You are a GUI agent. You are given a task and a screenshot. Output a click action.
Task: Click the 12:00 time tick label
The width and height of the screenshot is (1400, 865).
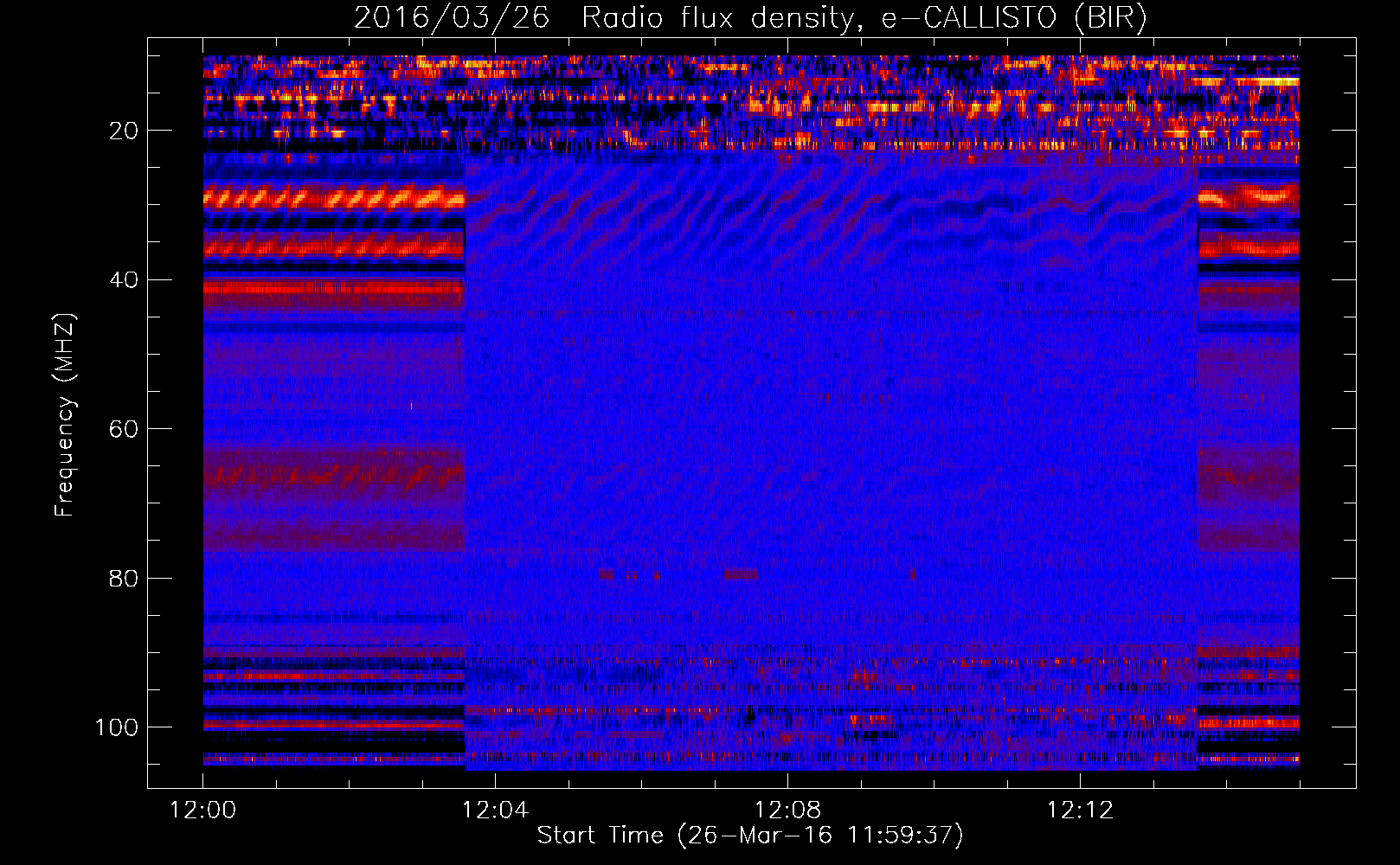pyautogui.click(x=202, y=811)
